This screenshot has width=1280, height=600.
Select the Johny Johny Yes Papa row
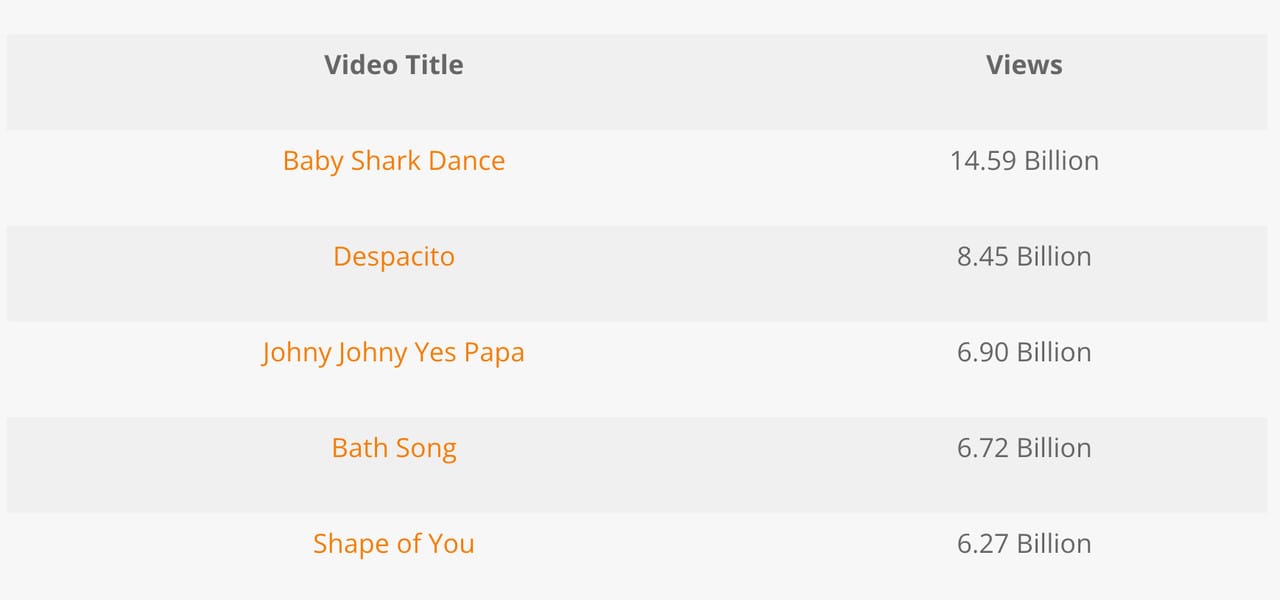[x=700, y=368]
